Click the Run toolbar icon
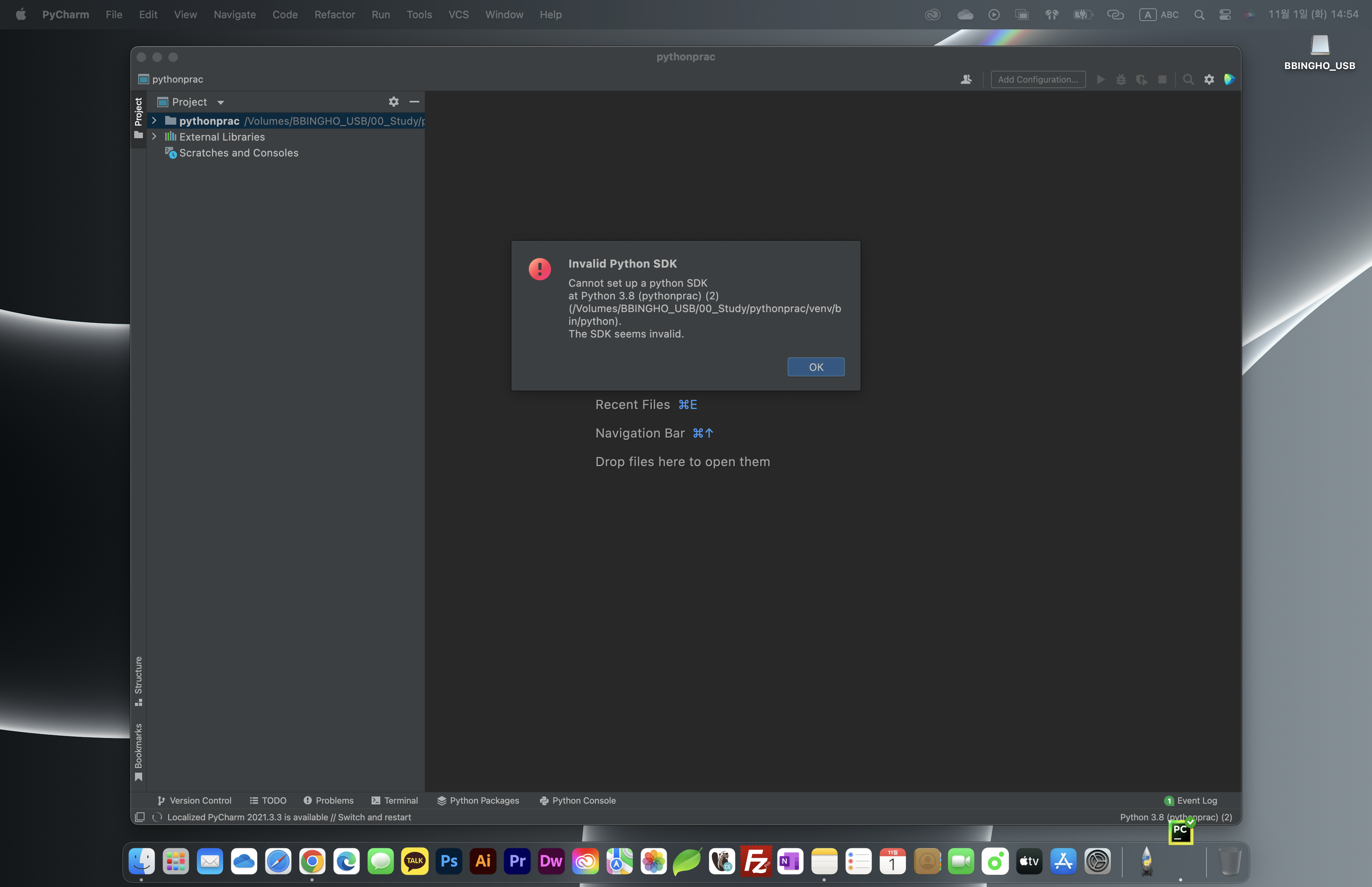The image size is (1372, 887). click(x=1100, y=79)
